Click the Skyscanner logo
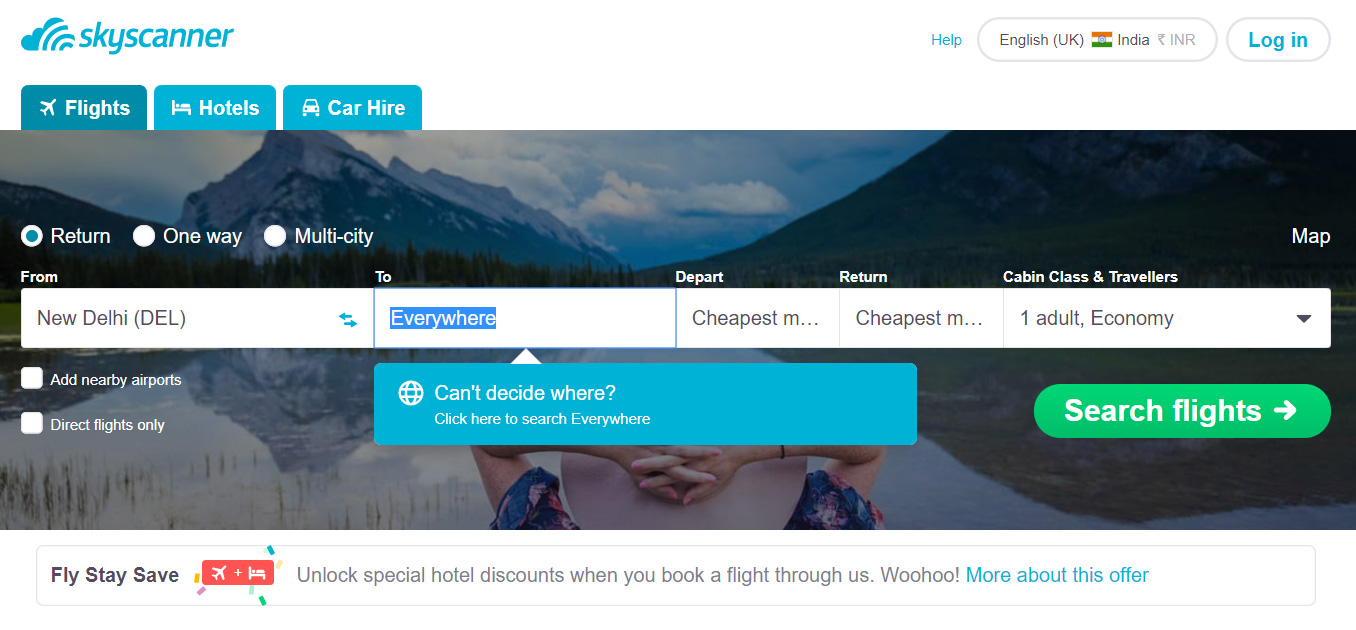 127,37
